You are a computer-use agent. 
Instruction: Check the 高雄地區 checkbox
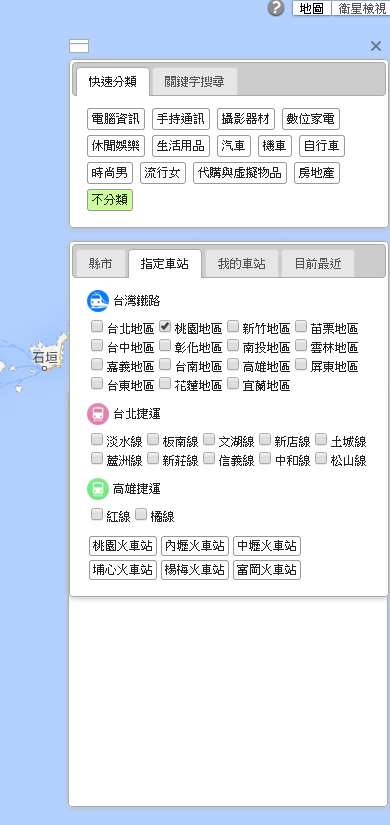click(x=233, y=364)
